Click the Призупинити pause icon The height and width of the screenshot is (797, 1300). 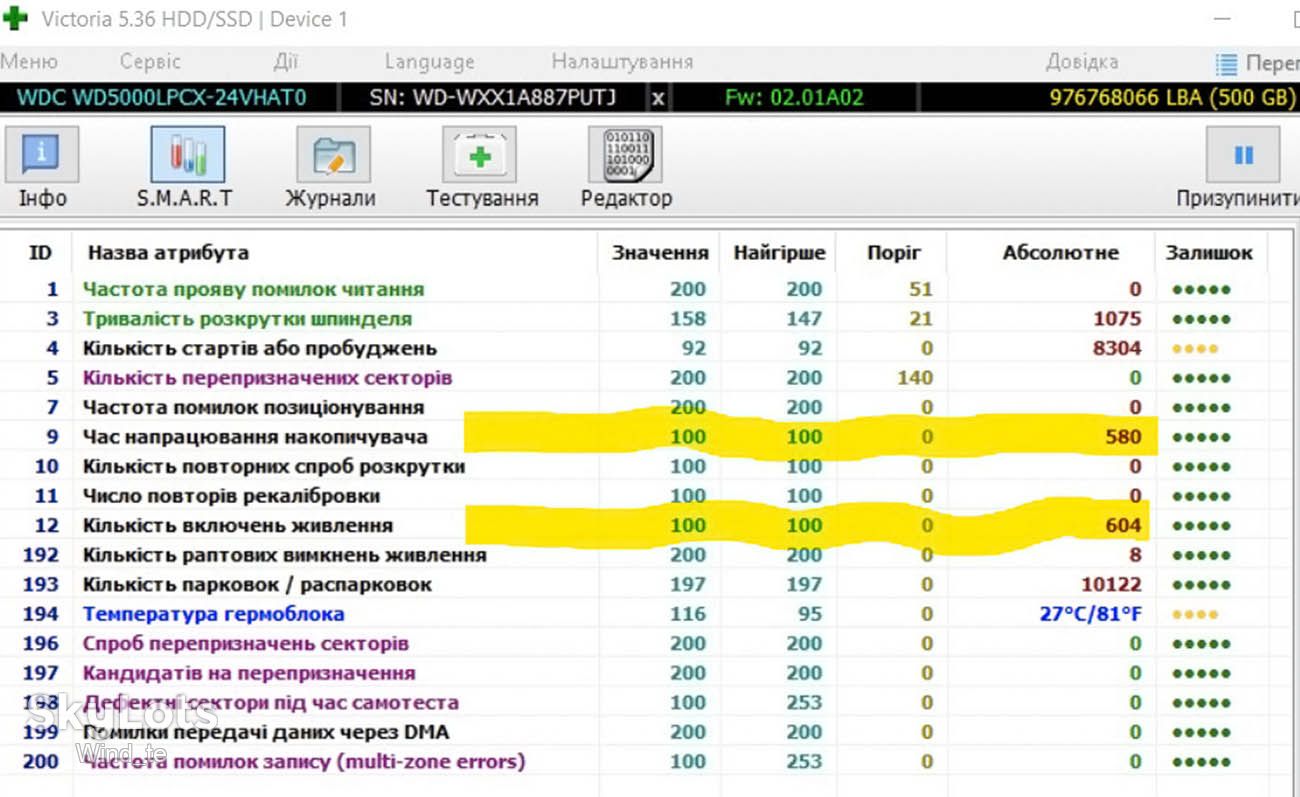pos(1243,154)
